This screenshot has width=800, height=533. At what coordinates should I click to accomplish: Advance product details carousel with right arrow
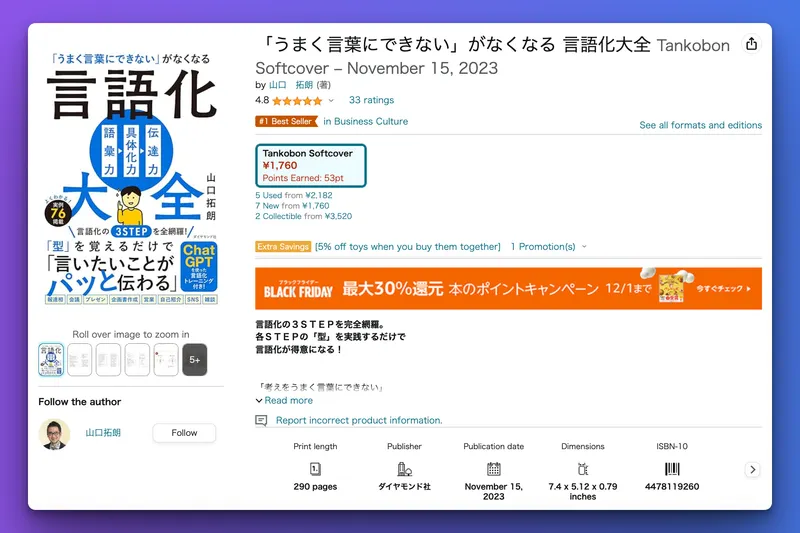tap(753, 470)
